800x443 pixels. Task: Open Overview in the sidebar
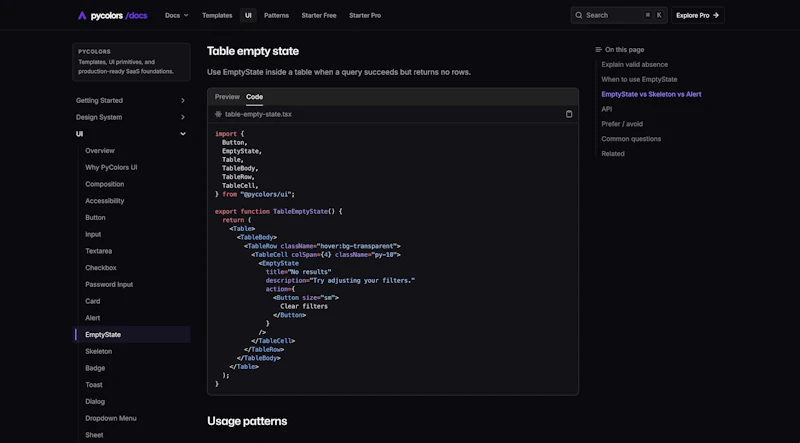click(x=100, y=151)
